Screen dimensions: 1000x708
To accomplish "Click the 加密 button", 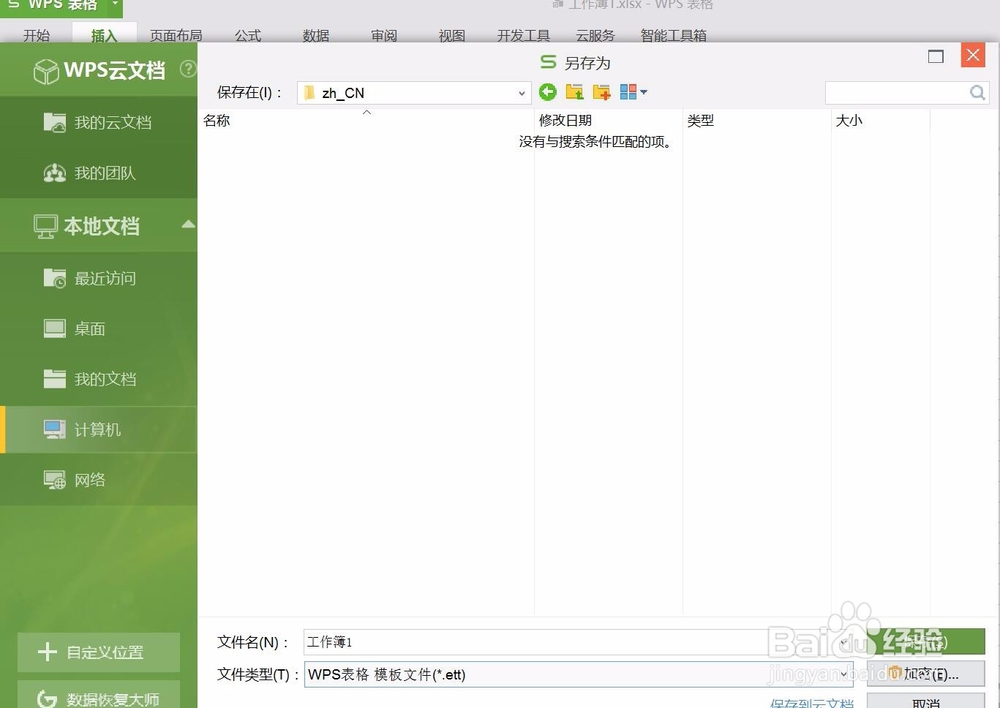I will pyautogui.click(x=925, y=674).
